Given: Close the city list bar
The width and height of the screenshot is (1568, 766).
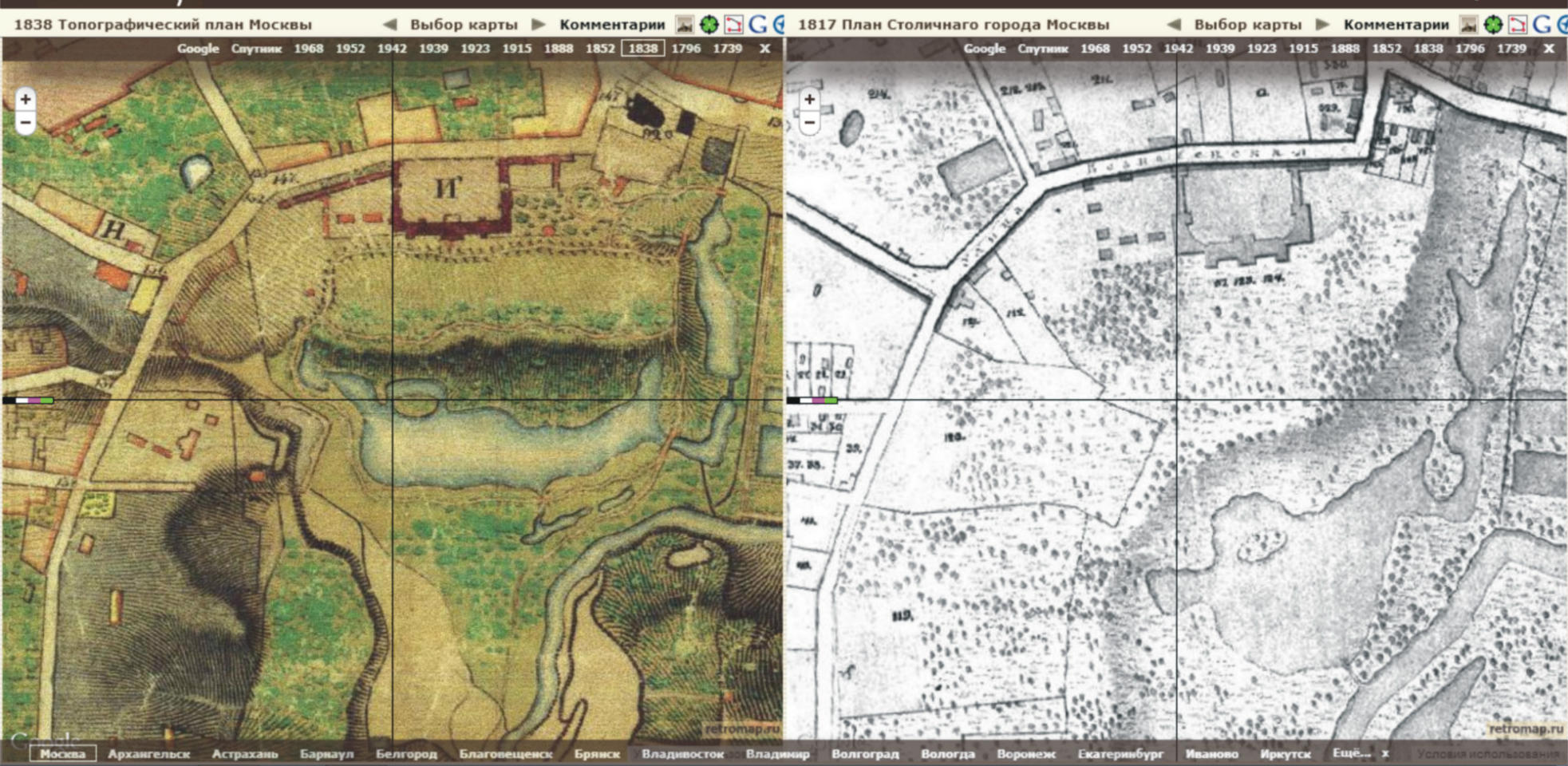Looking at the screenshot, I should pos(1385,753).
